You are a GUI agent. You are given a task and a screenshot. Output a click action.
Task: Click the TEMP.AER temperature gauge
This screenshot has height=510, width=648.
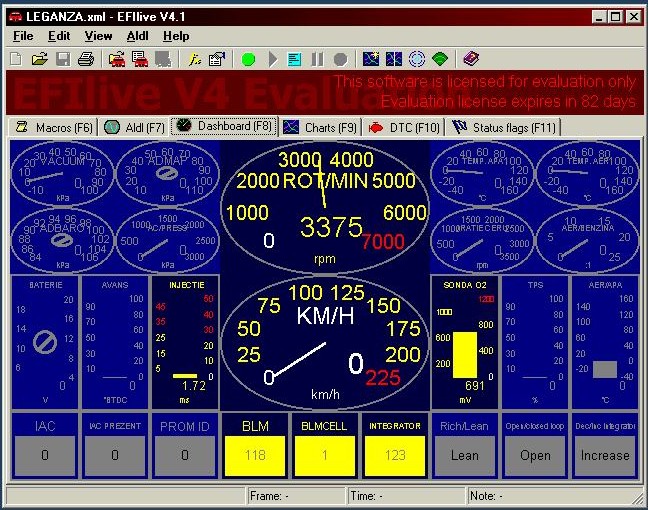tap(587, 174)
